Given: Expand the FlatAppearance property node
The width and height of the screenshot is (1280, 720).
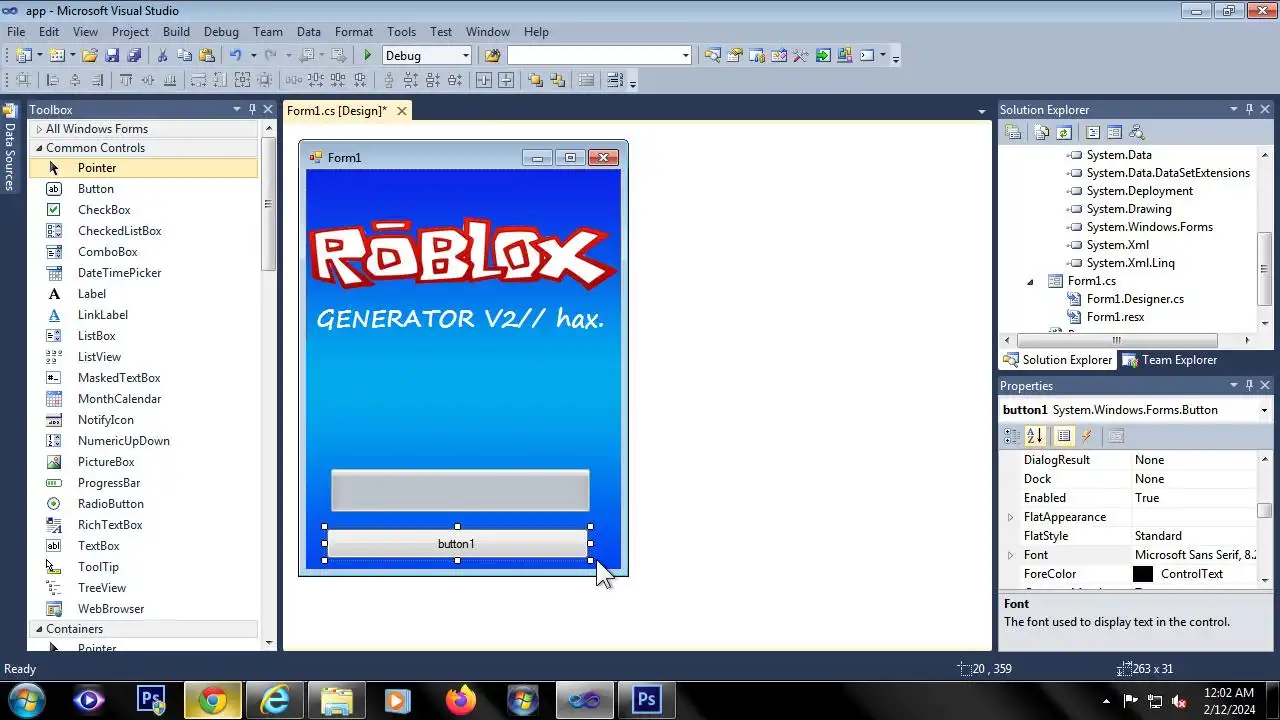Looking at the screenshot, I should 1010,517.
